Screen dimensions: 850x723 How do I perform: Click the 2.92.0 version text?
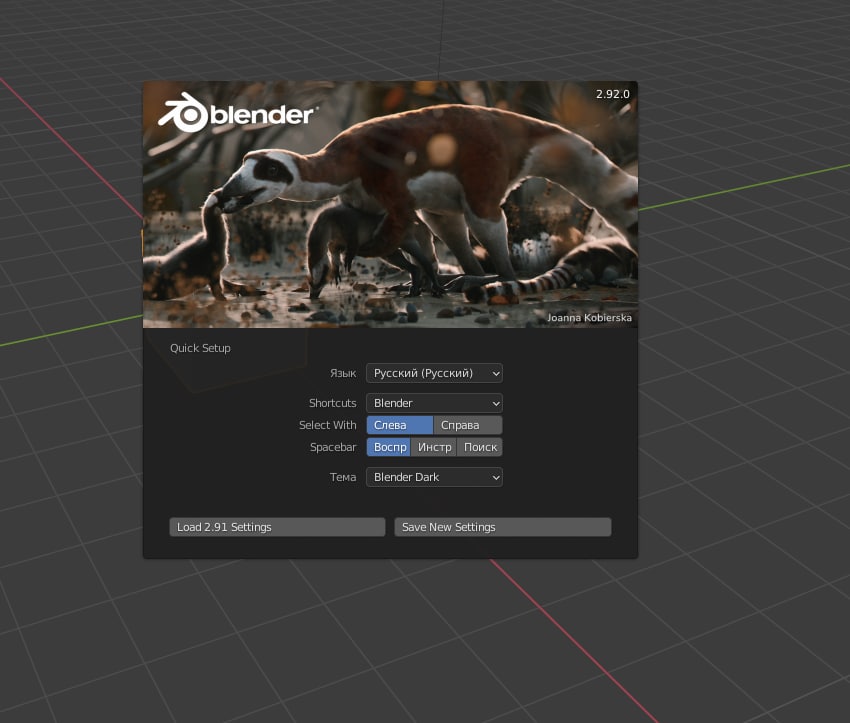pos(613,94)
